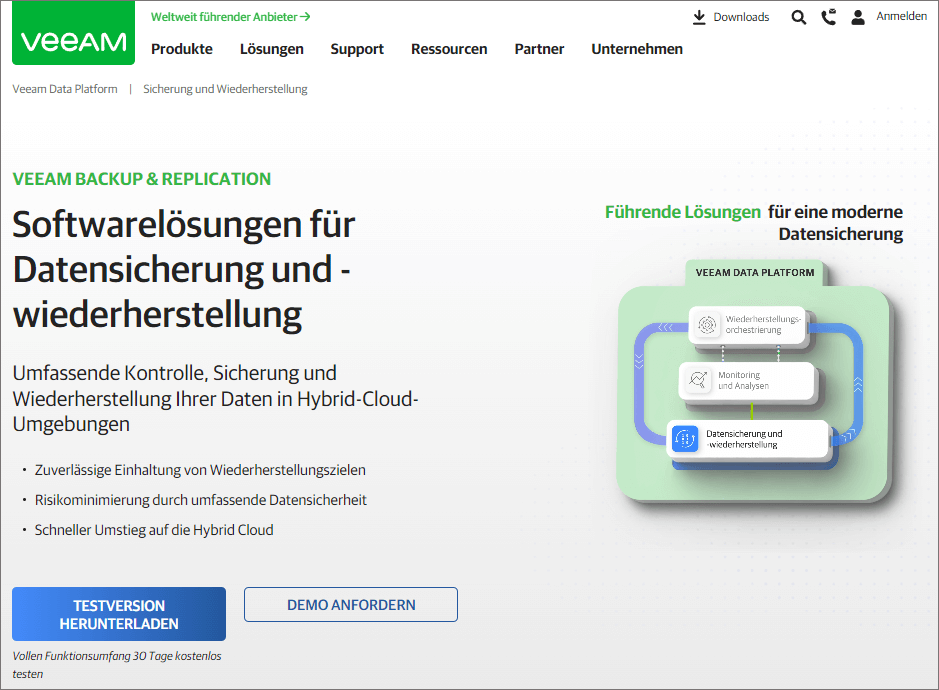Viewport: 939px width, 690px height.
Task: Click the Monitoring und Analysen icon
Action: click(697, 380)
